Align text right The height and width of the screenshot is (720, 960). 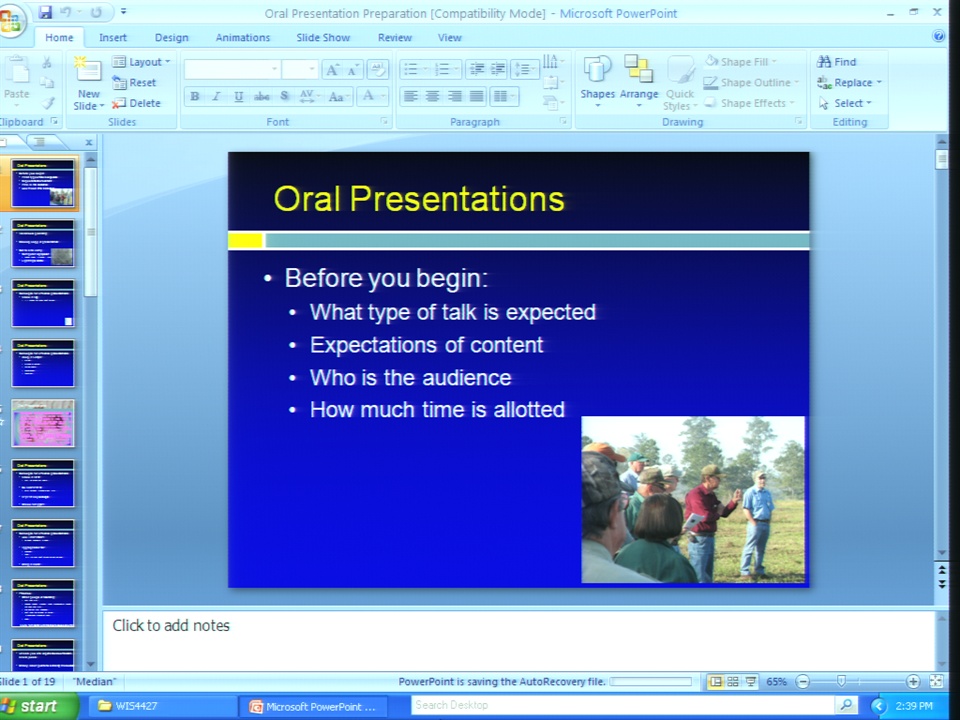[455, 96]
